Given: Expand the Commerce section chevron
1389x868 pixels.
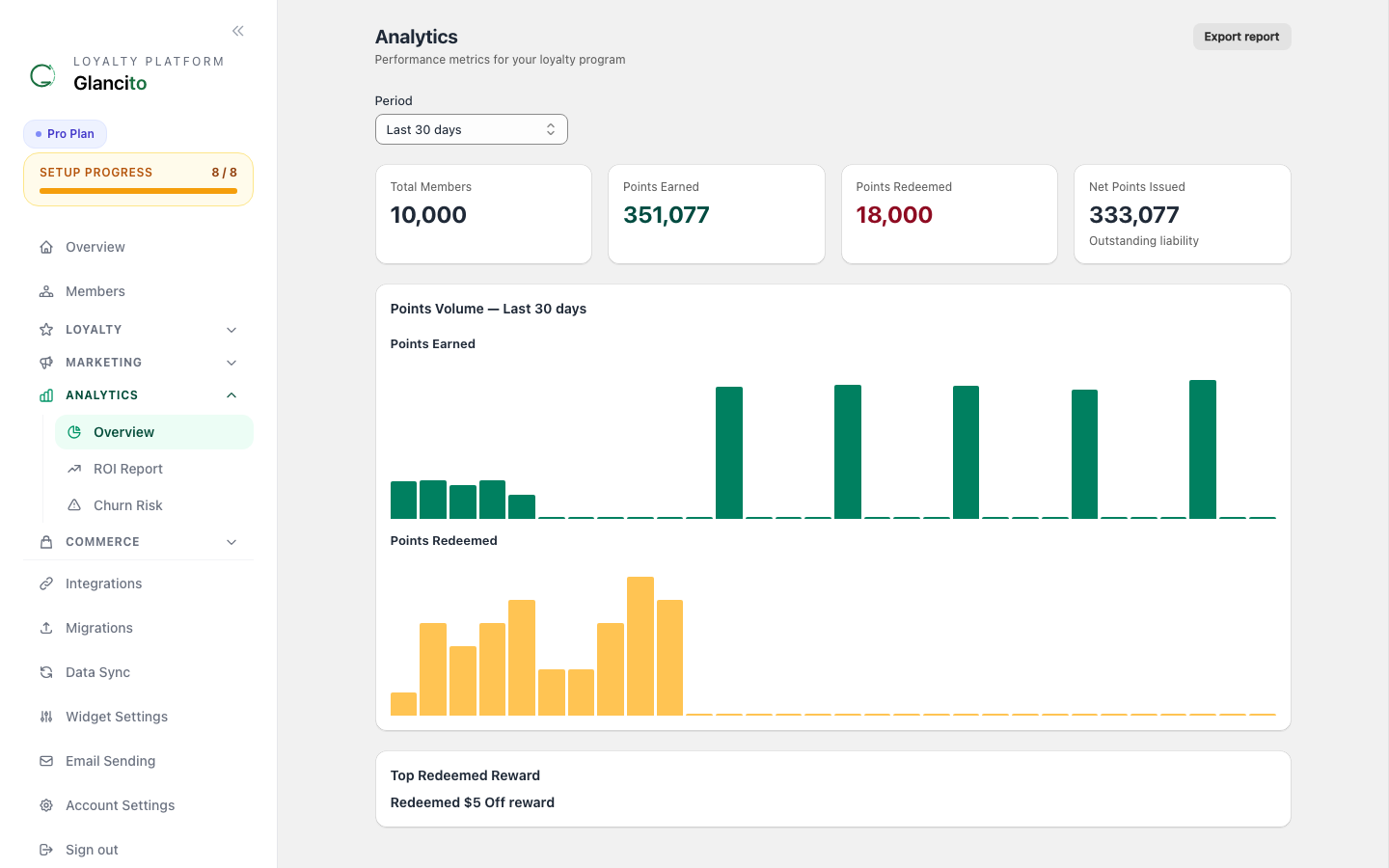Looking at the screenshot, I should point(231,542).
